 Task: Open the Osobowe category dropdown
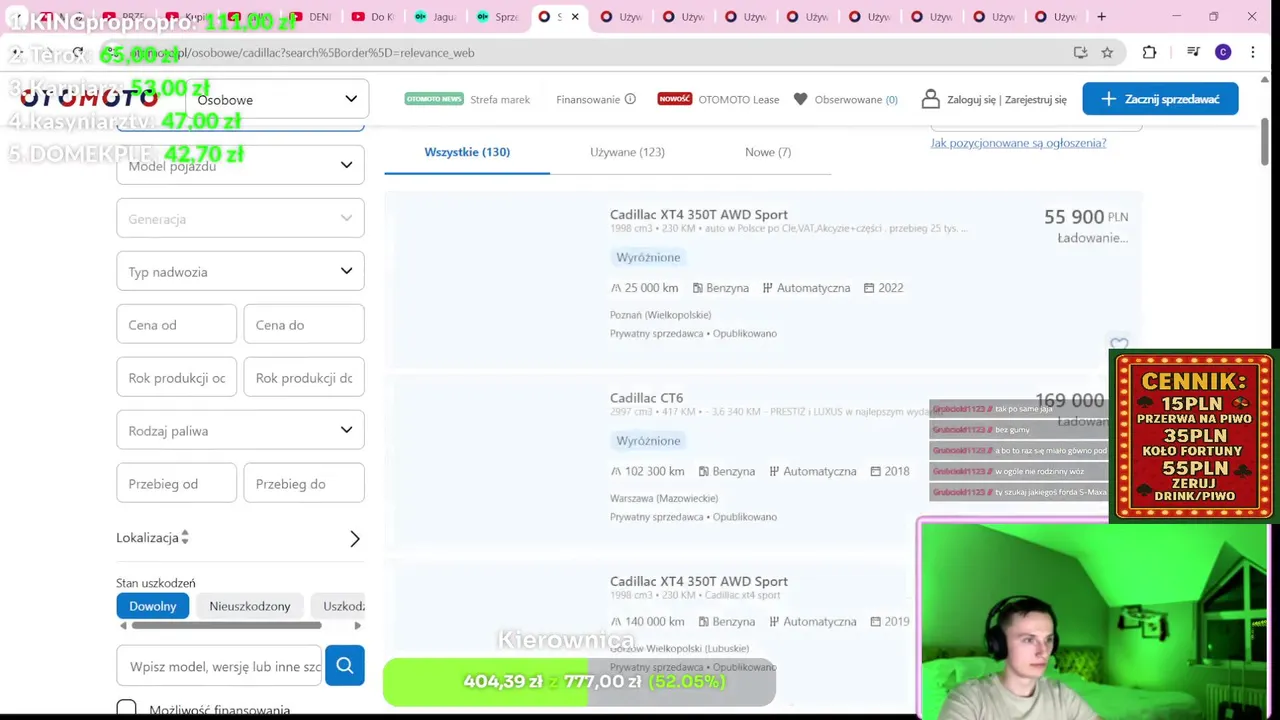tap(277, 99)
